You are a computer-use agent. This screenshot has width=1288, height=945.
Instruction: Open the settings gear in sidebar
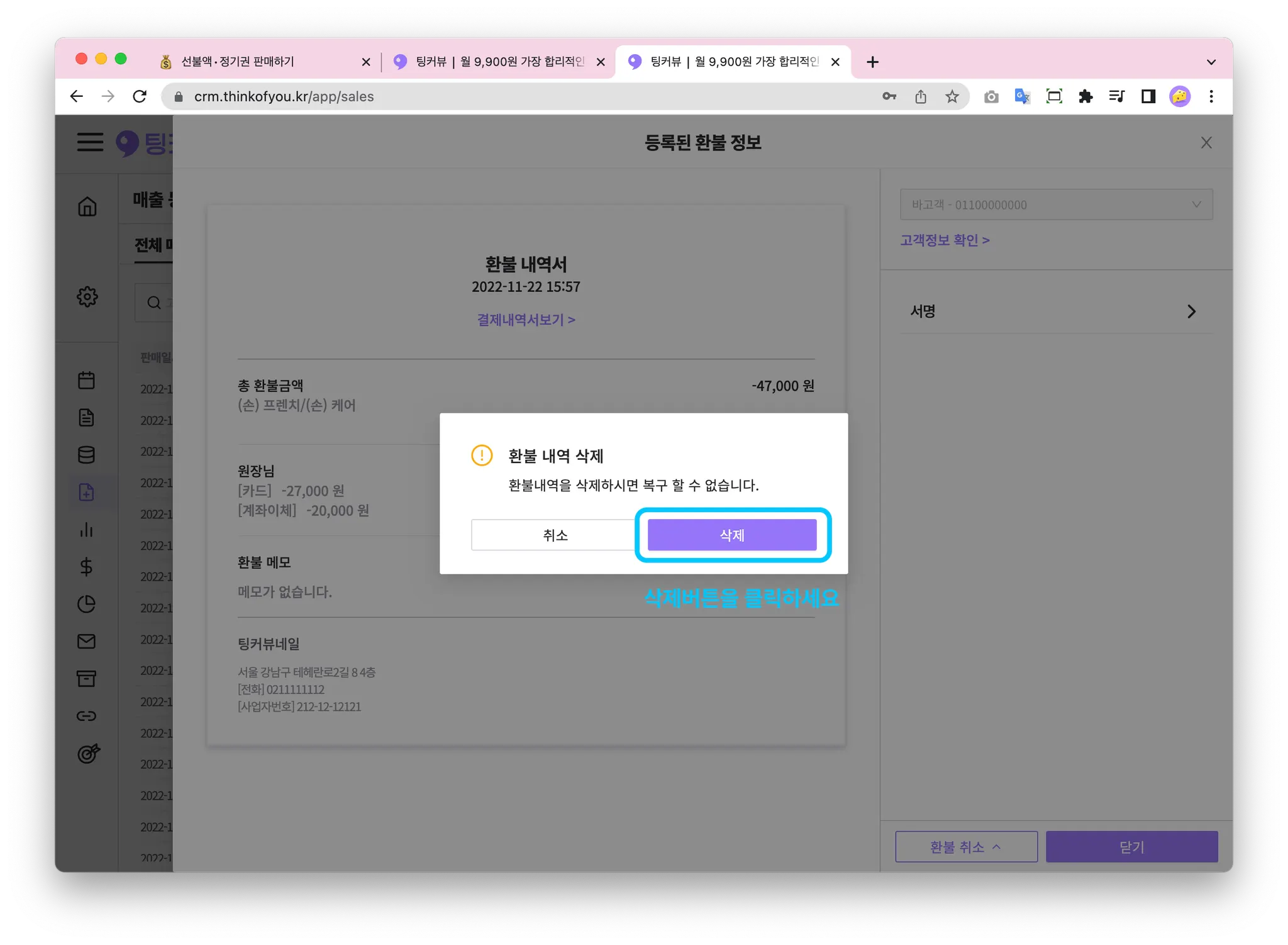(87, 296)
